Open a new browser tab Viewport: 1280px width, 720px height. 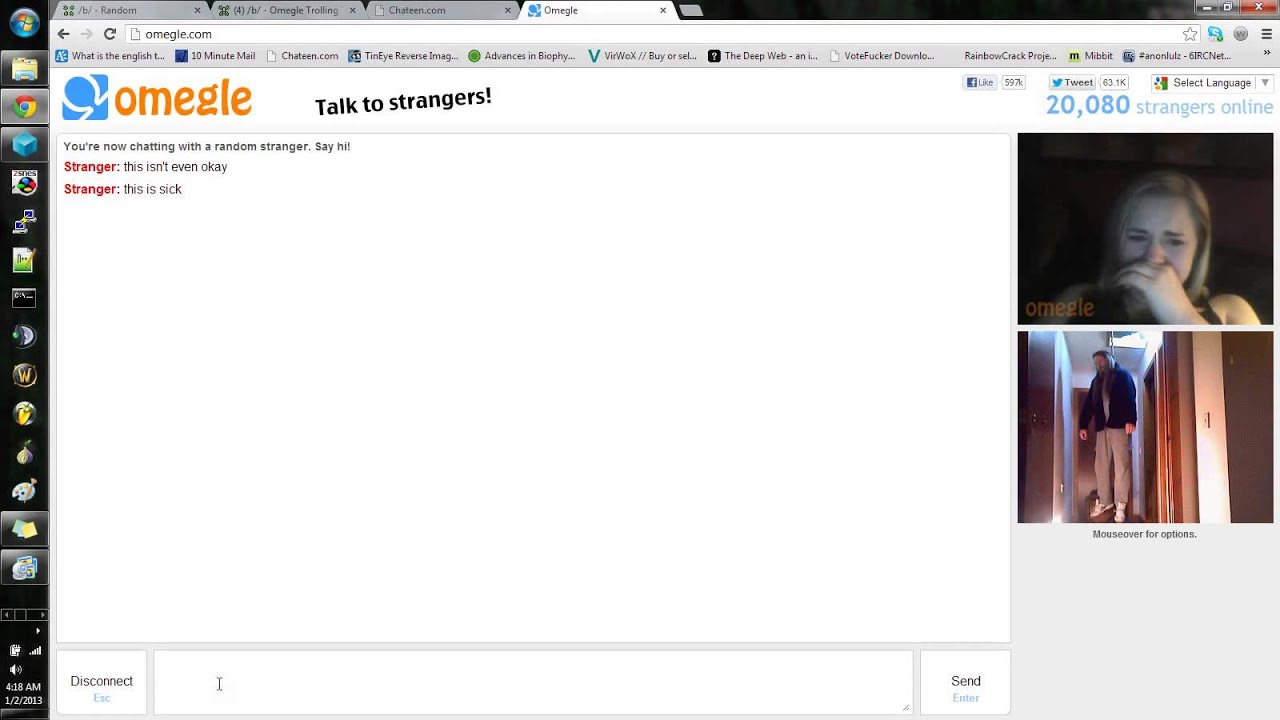(x=691, y=10)
